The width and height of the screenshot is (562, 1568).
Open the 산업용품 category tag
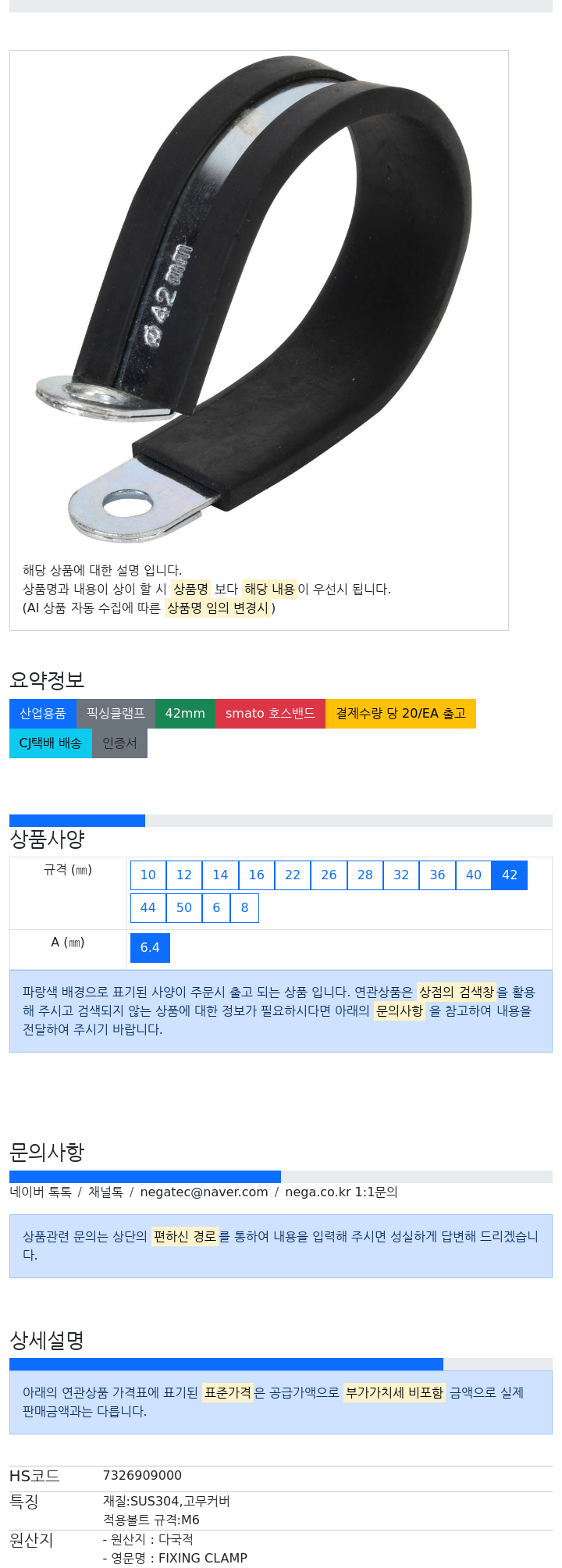click(43, 713)
